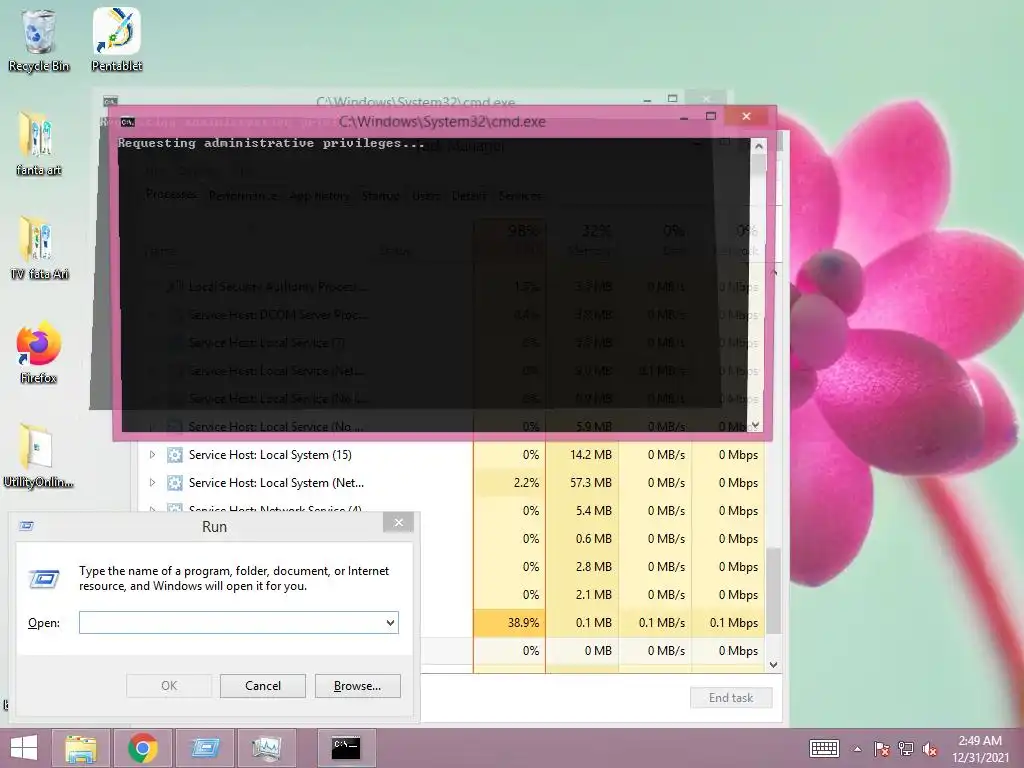Click the 0.6 MB memory cell

pos(583,539)
